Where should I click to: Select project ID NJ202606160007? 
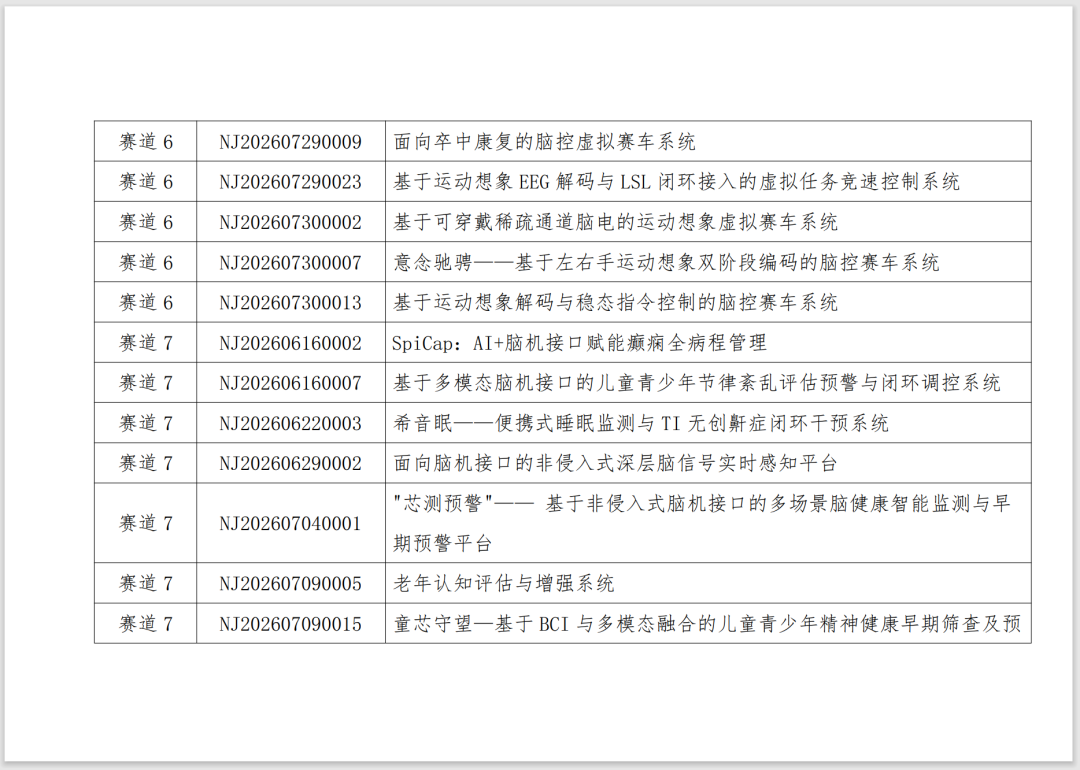click(290, 383)
